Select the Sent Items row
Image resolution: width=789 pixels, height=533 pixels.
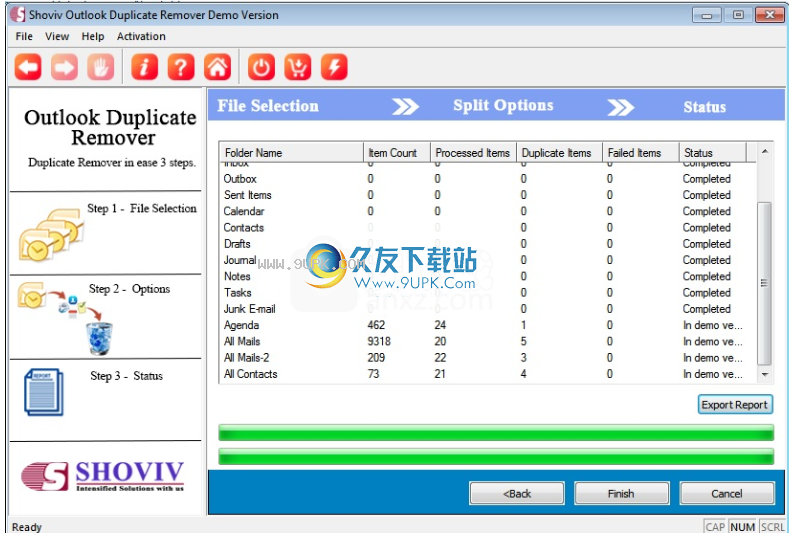pos(488,195)
